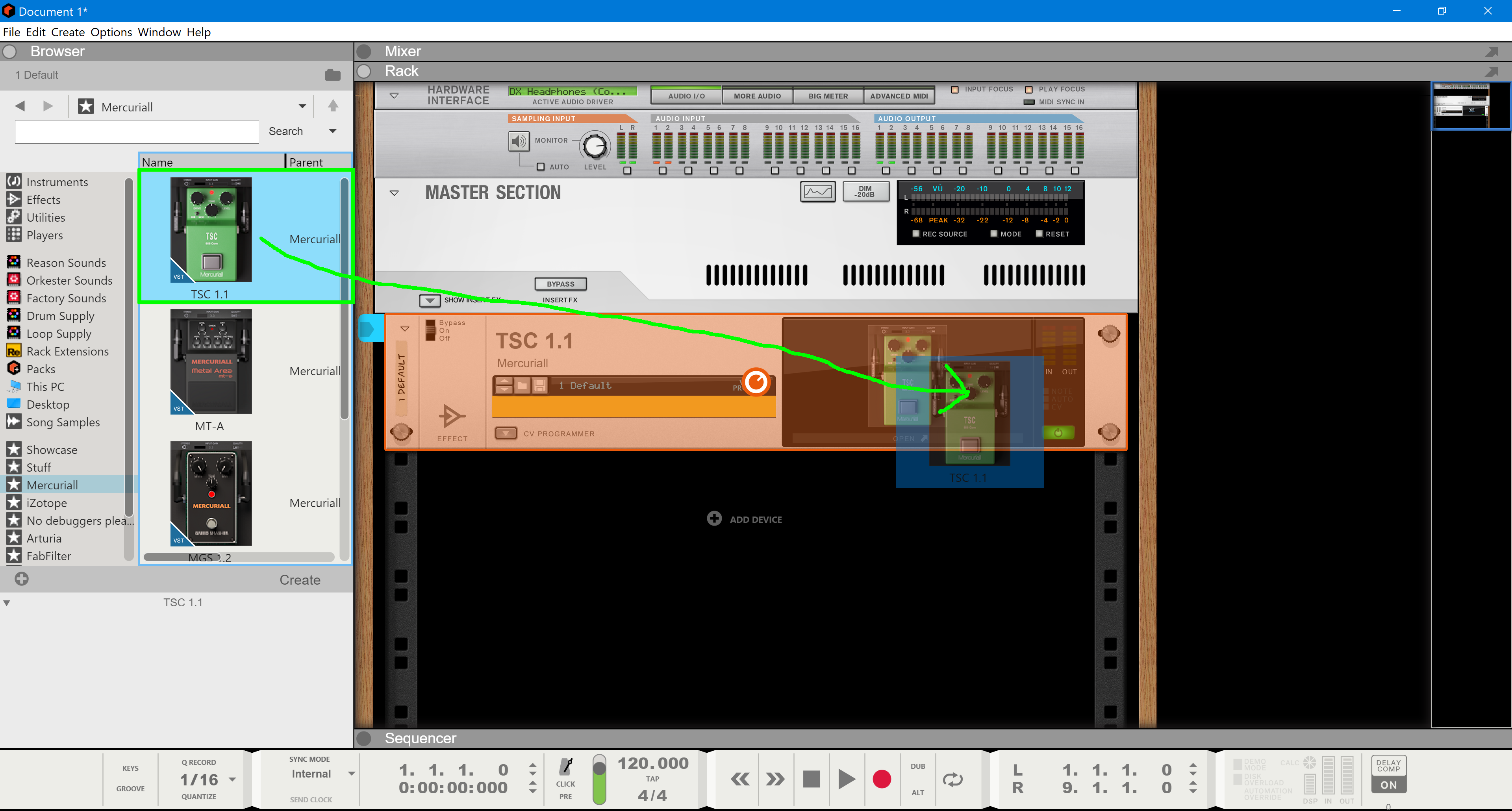Click the TSC 1.1 browse patch folder icon
Image resolution: width=1512 pixels, height=811 pixels.
[x=522, y=385]
